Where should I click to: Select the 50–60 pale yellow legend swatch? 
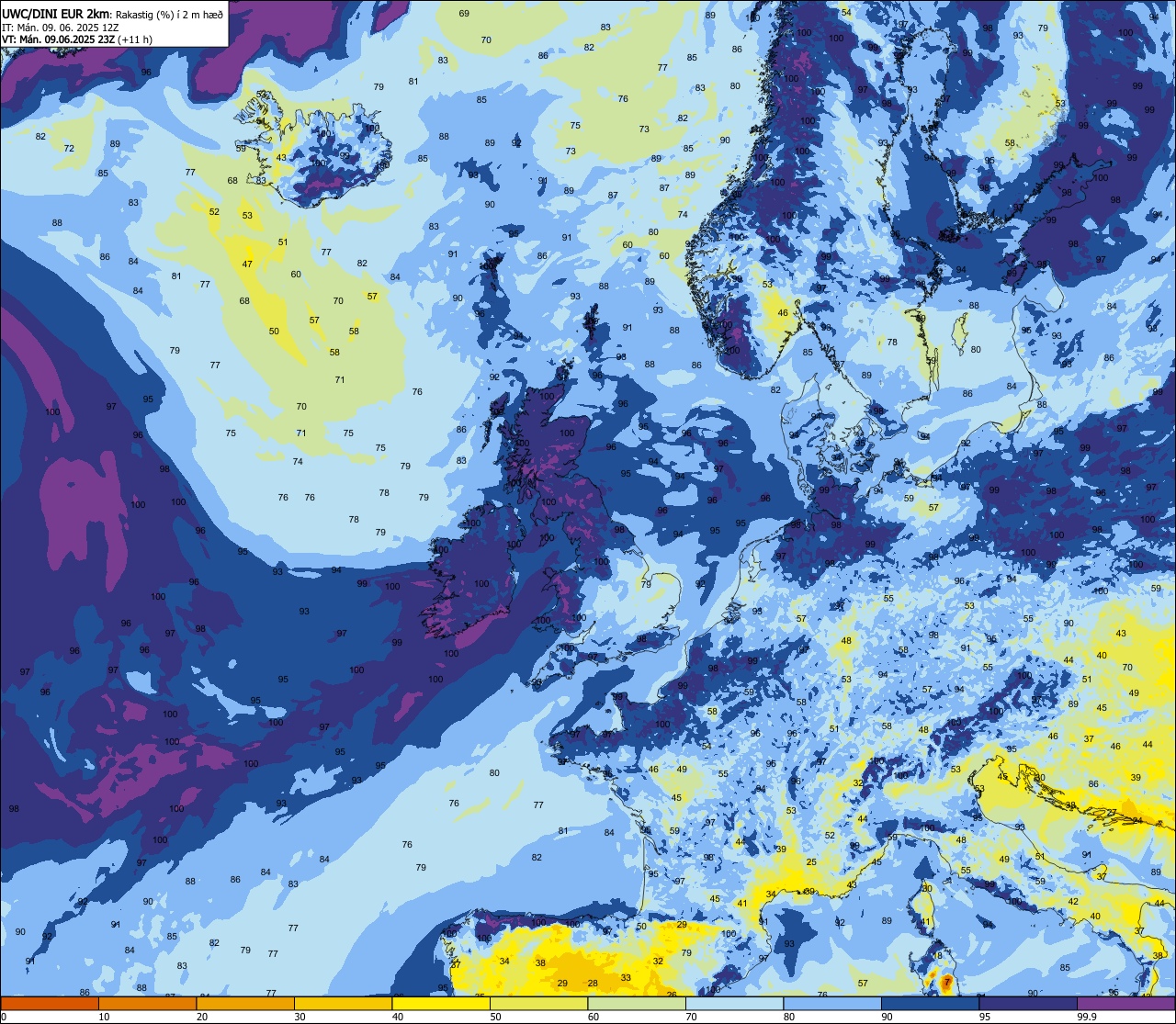pyautogui.click(x=538, y=1003)
